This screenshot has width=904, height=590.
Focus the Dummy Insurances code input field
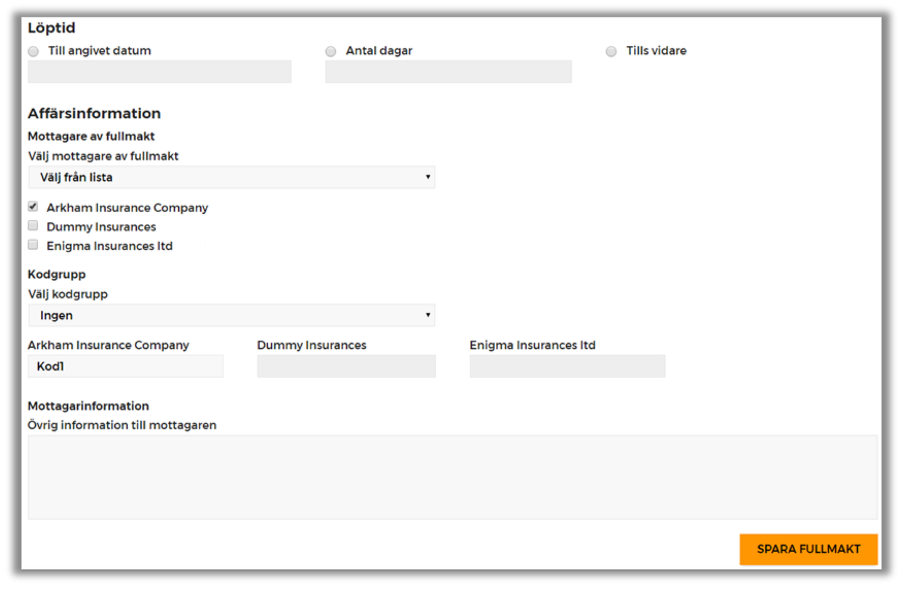[346, 366]
